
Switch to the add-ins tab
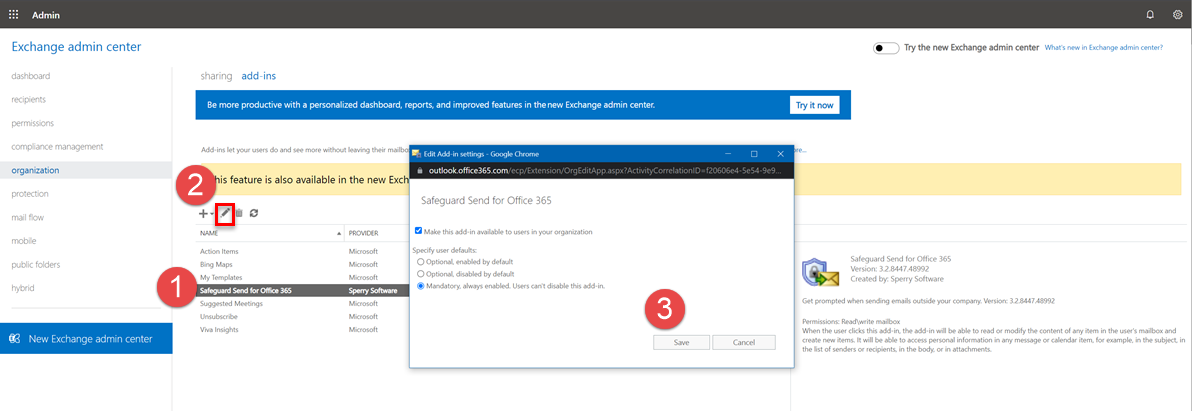[x=258, y=76]
